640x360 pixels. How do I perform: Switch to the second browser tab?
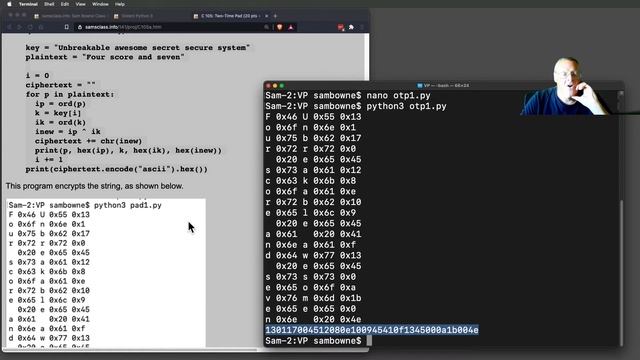135,16
